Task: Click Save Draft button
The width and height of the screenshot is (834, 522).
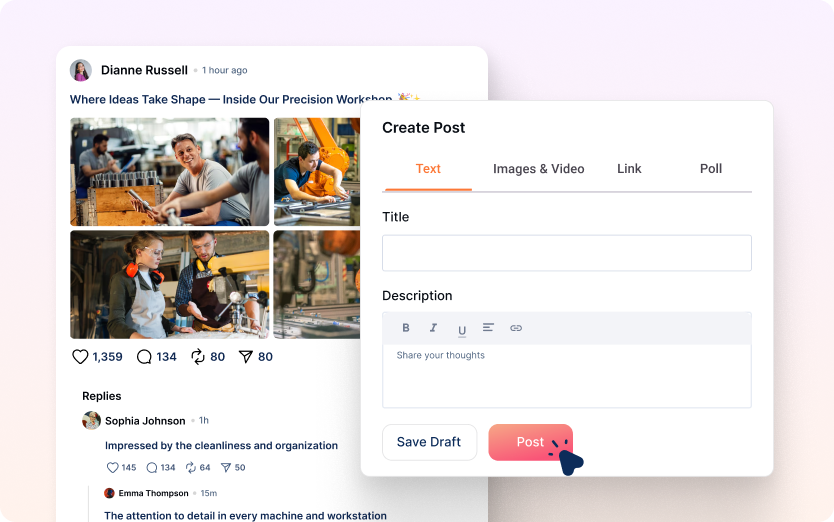Action: (x=429, y=442)
